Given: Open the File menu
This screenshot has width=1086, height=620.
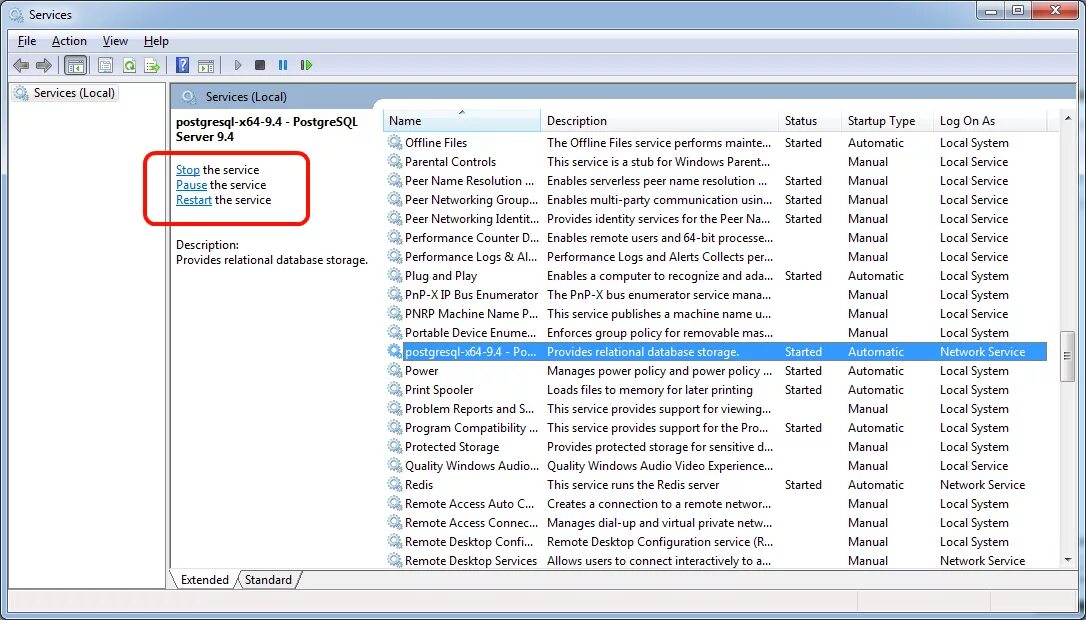Looking at the screenshot, I should point(26,41).
